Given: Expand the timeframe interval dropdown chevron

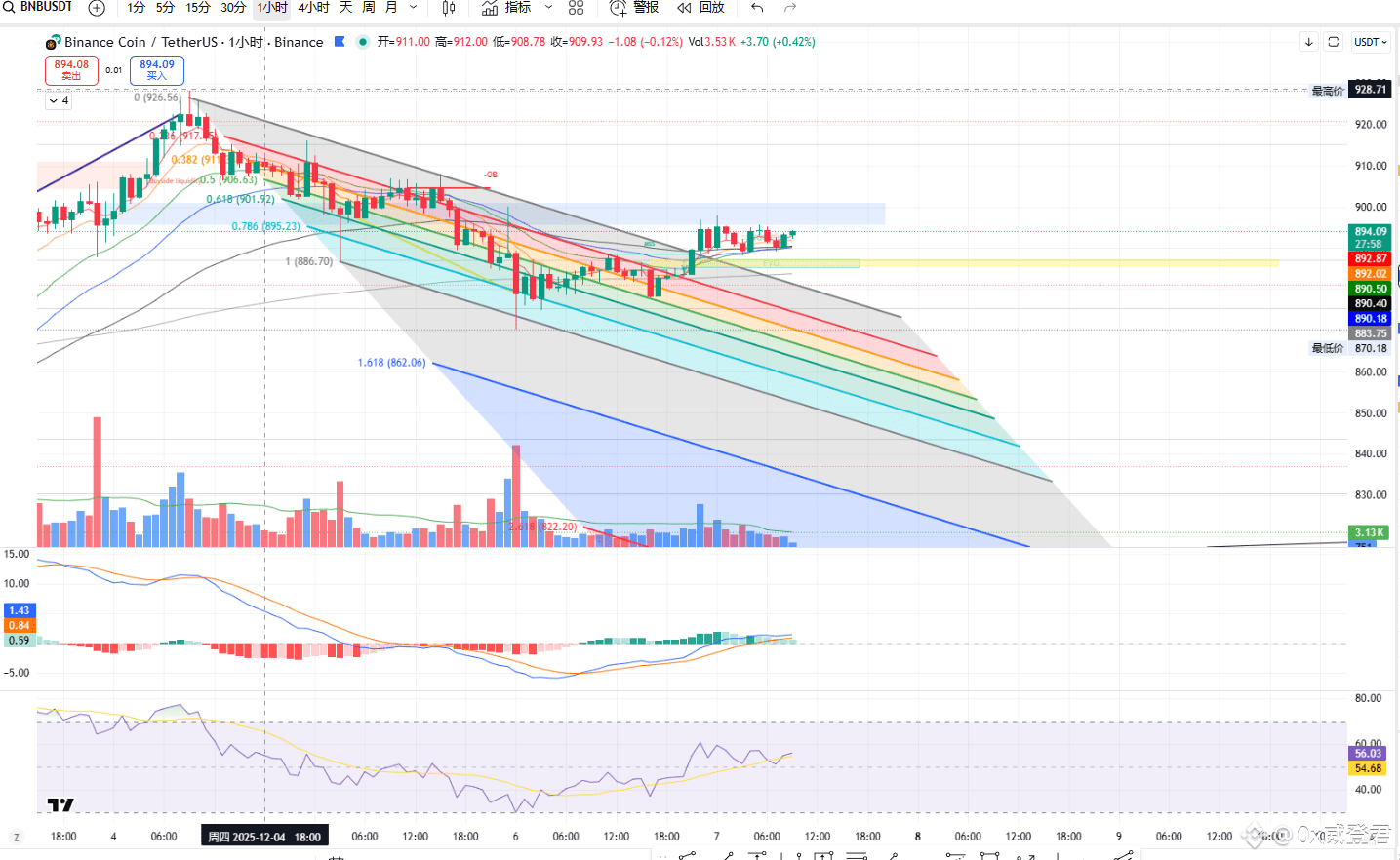Looking at the screenshot, I should (414, 8).
